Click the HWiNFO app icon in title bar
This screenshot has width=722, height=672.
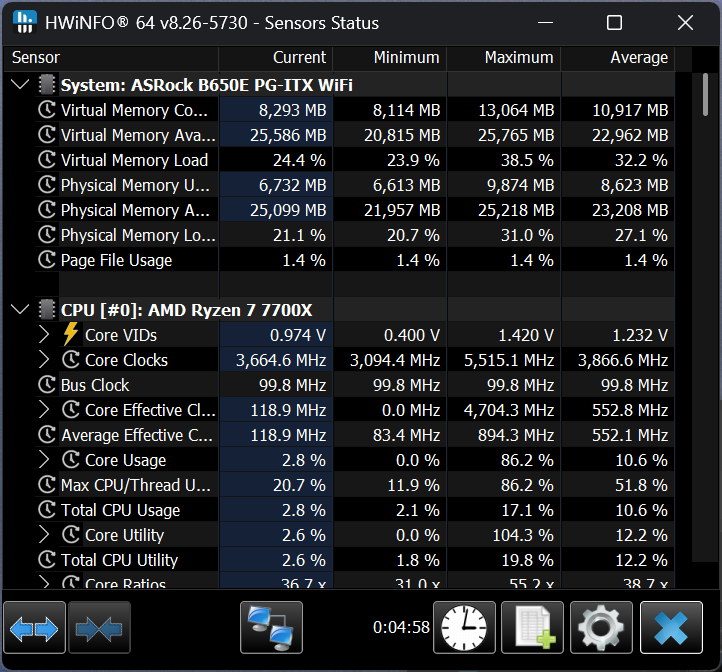[x=25, y=23]
